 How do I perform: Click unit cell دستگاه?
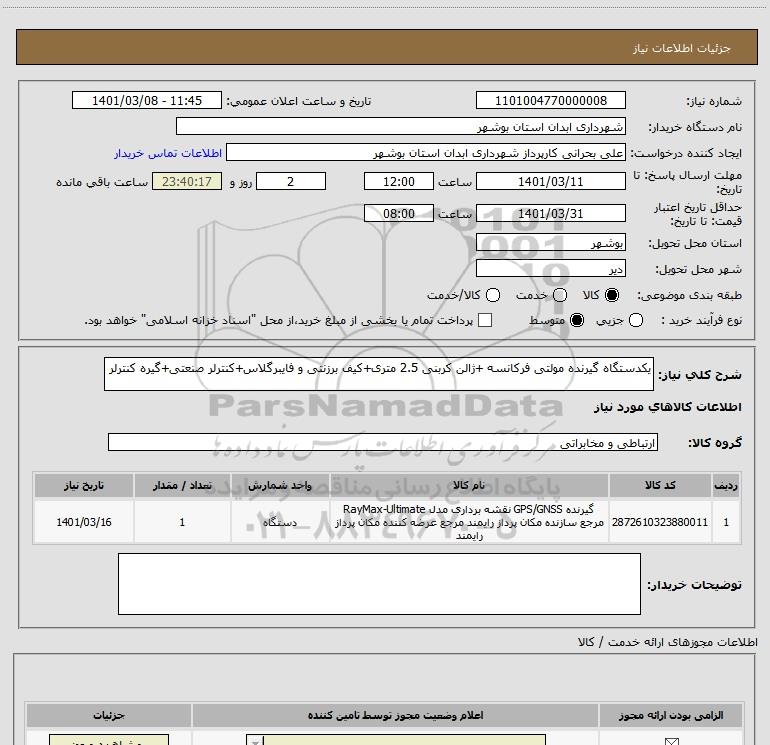tap(280, 522)
